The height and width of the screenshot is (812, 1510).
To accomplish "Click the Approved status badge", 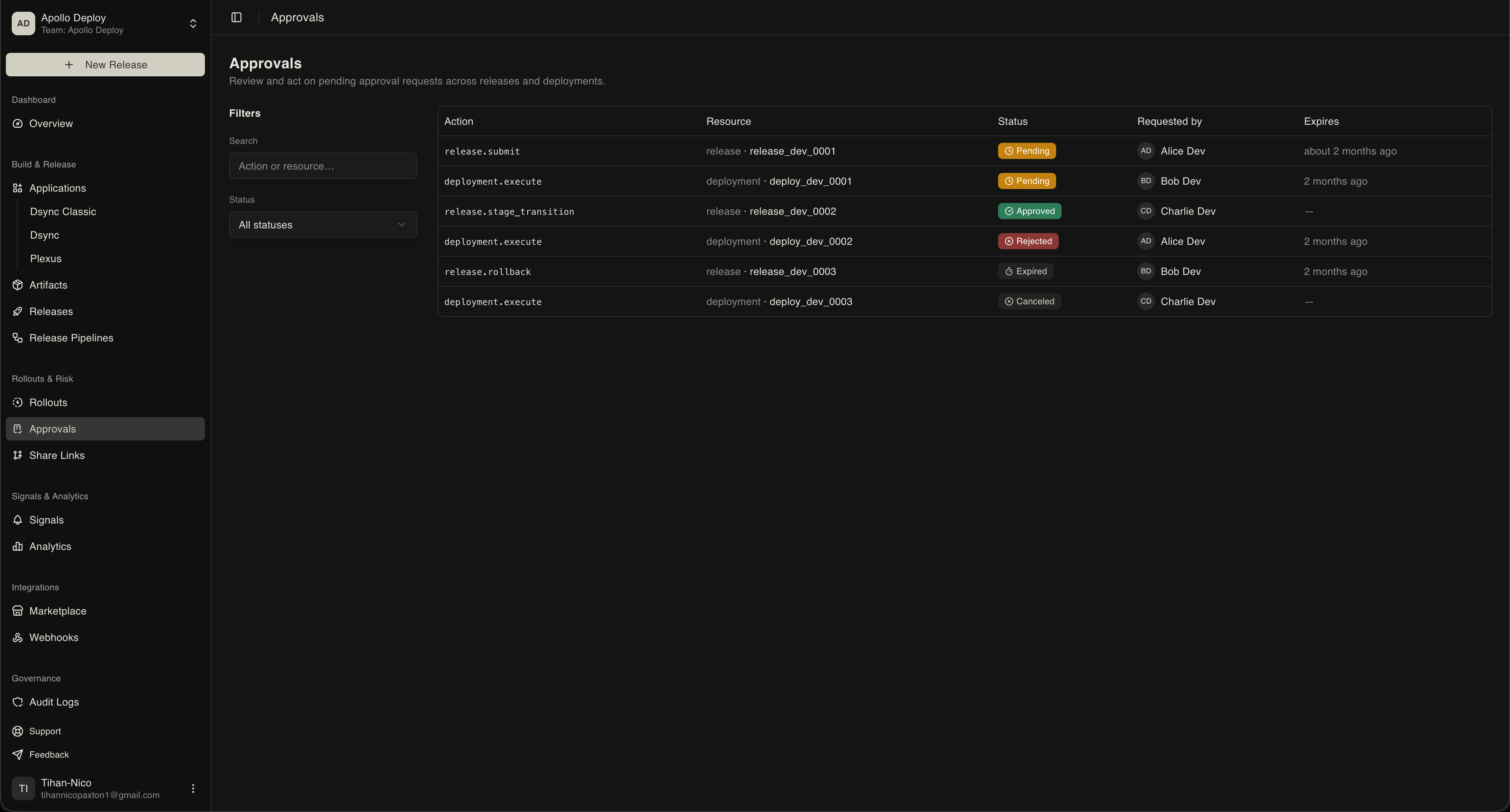I will (x=1029, y=211).
